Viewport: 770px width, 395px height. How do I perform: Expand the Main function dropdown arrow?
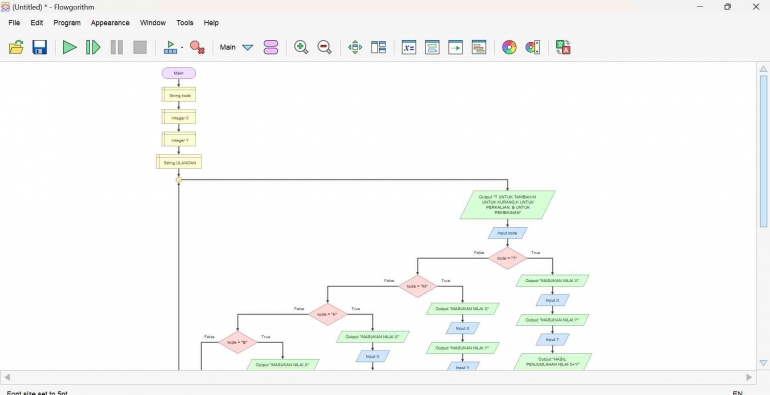(x=248, y=48)
